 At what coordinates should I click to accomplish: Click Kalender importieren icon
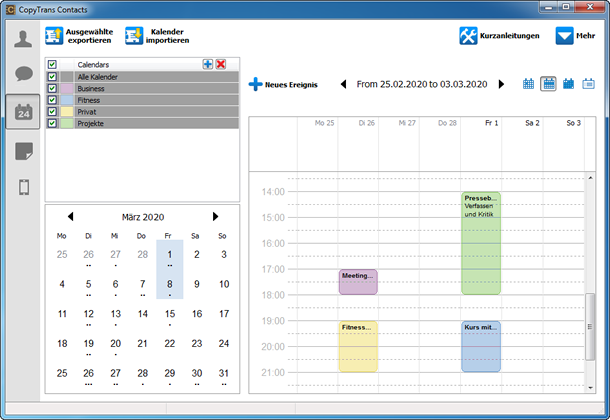[134, 36]
